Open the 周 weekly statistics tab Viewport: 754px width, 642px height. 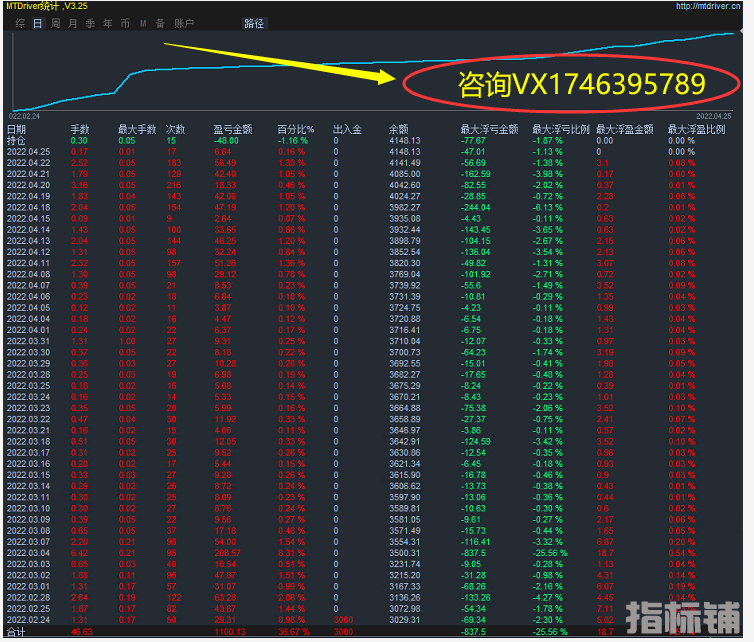56,22
